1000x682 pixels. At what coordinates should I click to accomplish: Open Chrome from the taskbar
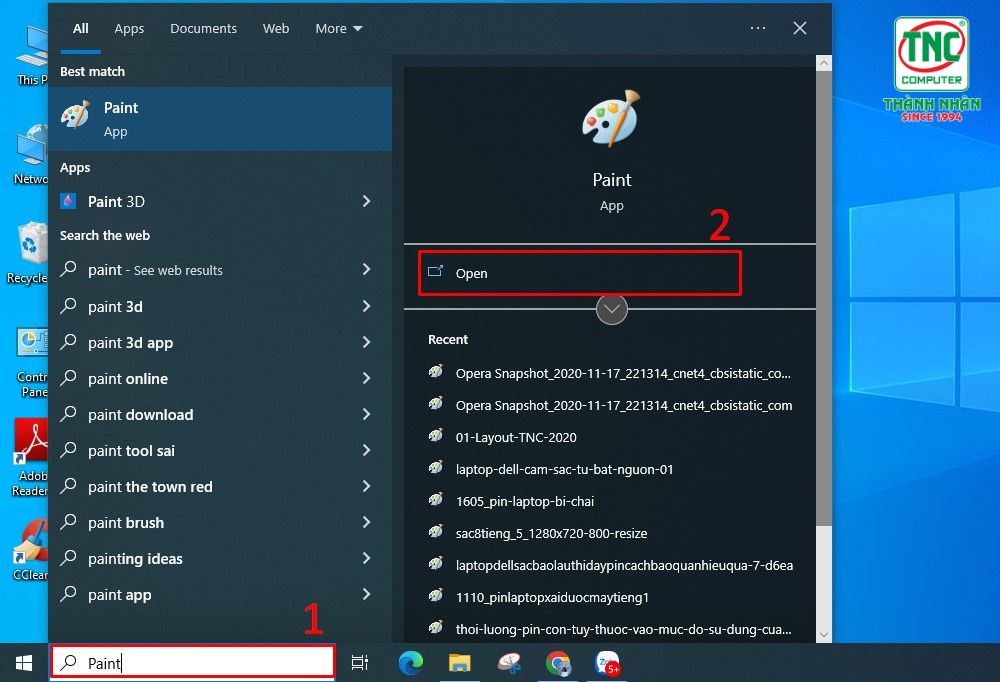pyautogui.click(x=558, y=663)
